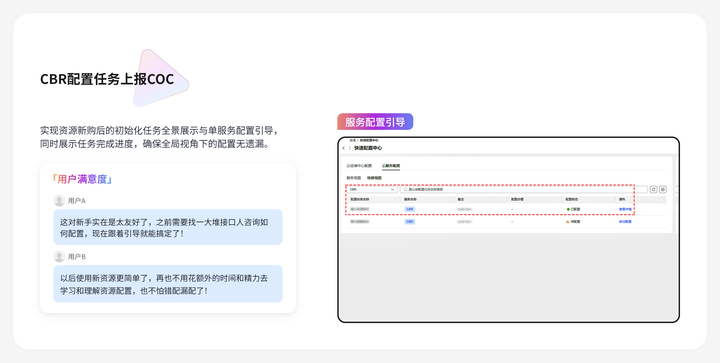
Task: Select the 场景视图 sub-tab
Action: point(374,178)
